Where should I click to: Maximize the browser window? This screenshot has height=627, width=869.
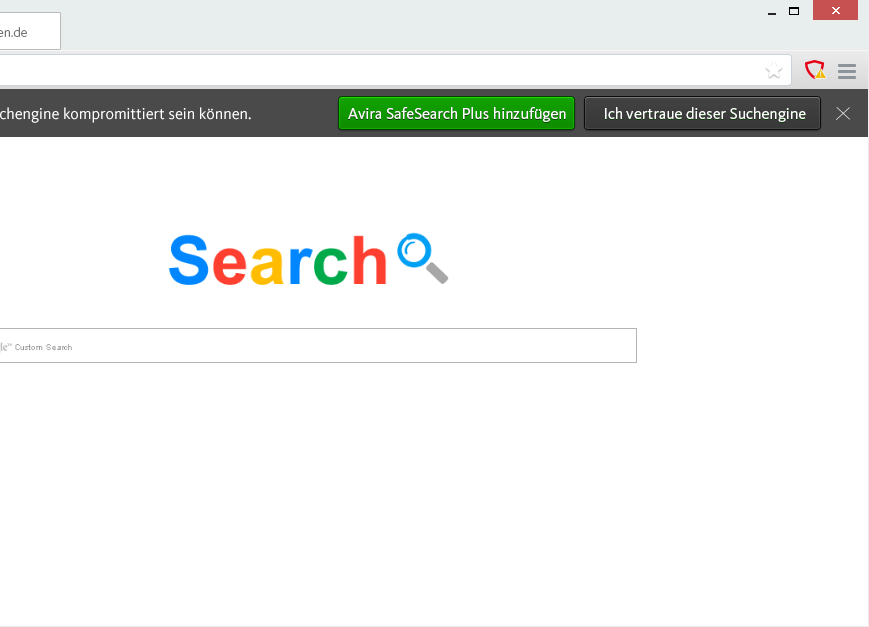coord(794,11)
